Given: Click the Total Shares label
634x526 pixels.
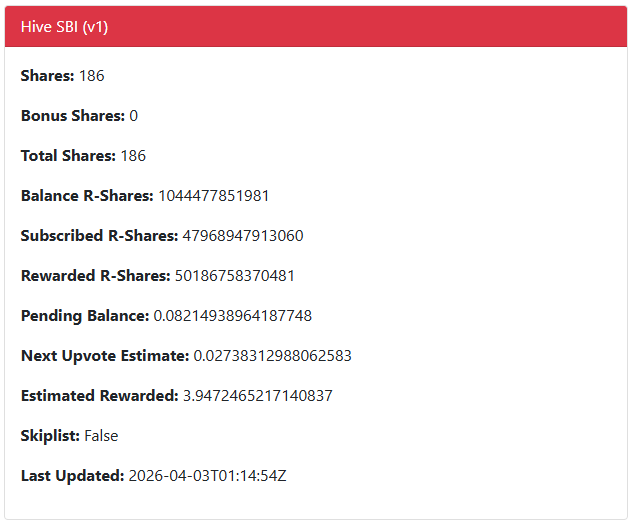Looking at the screenshot, I should 68,156.
